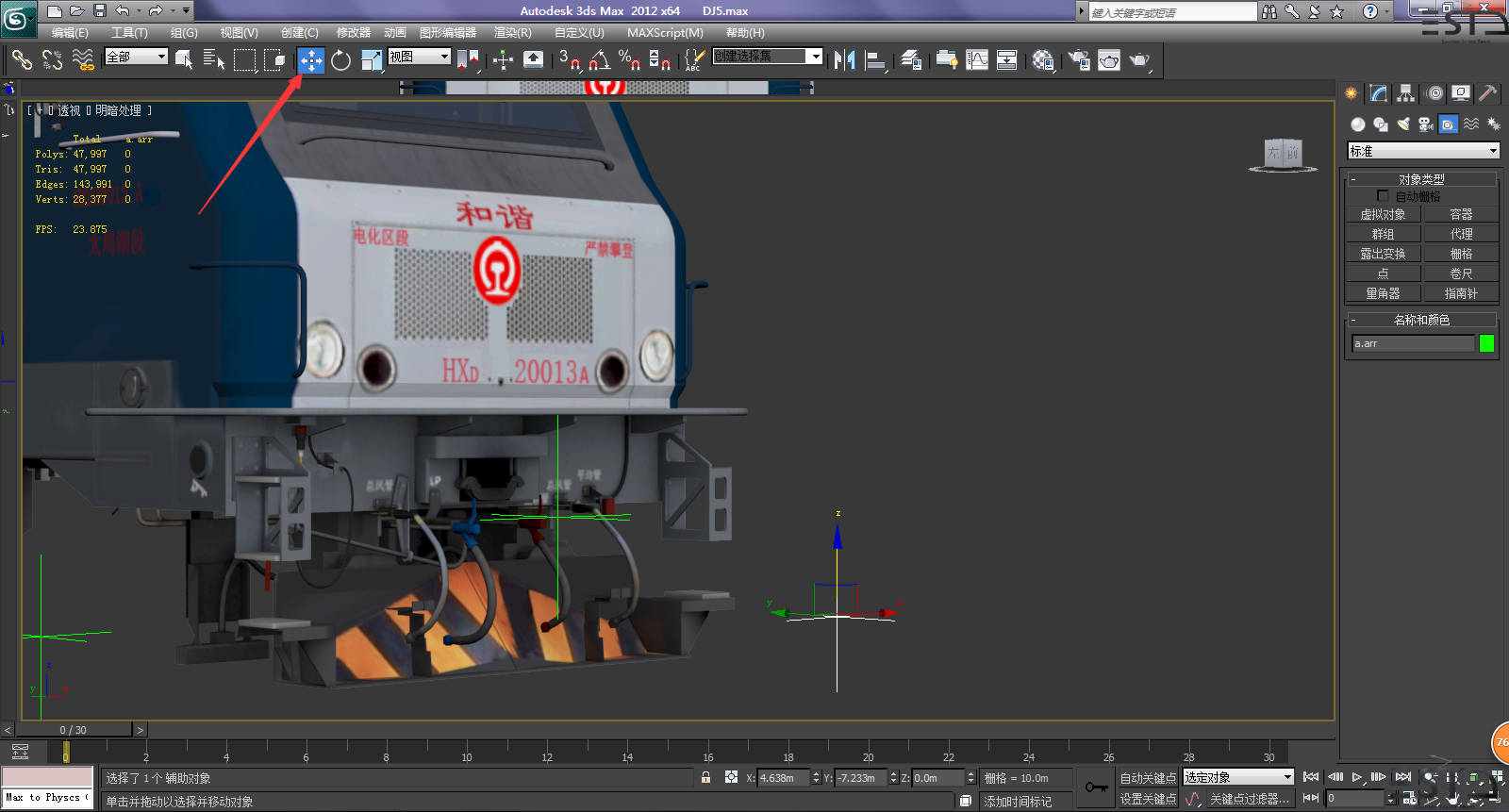The image size is (1509, 812).
Task: Click the object name field a.arr
Action: [1413, 343]
